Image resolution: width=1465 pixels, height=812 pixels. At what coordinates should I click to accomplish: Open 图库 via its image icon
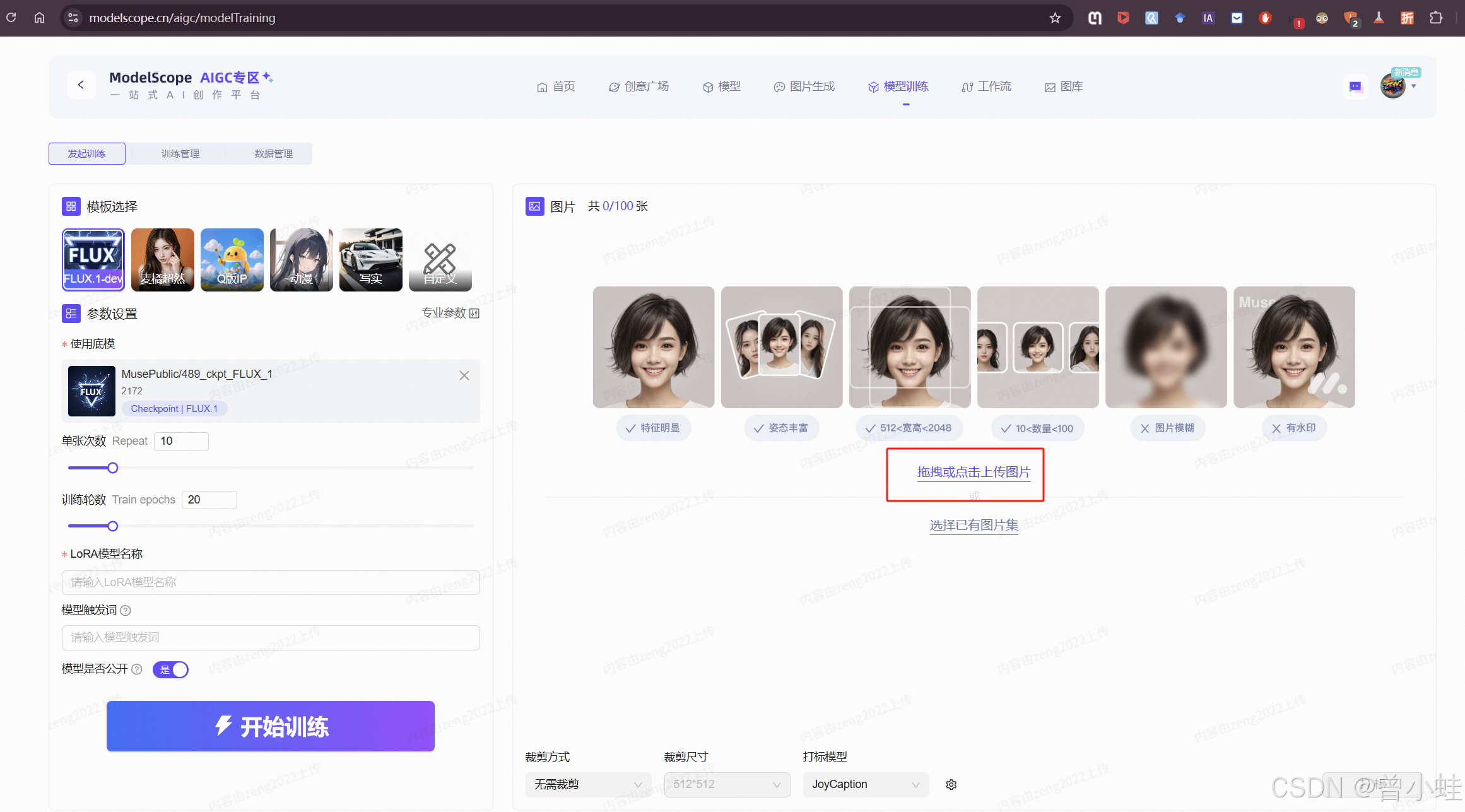[x=1049, y=86]
